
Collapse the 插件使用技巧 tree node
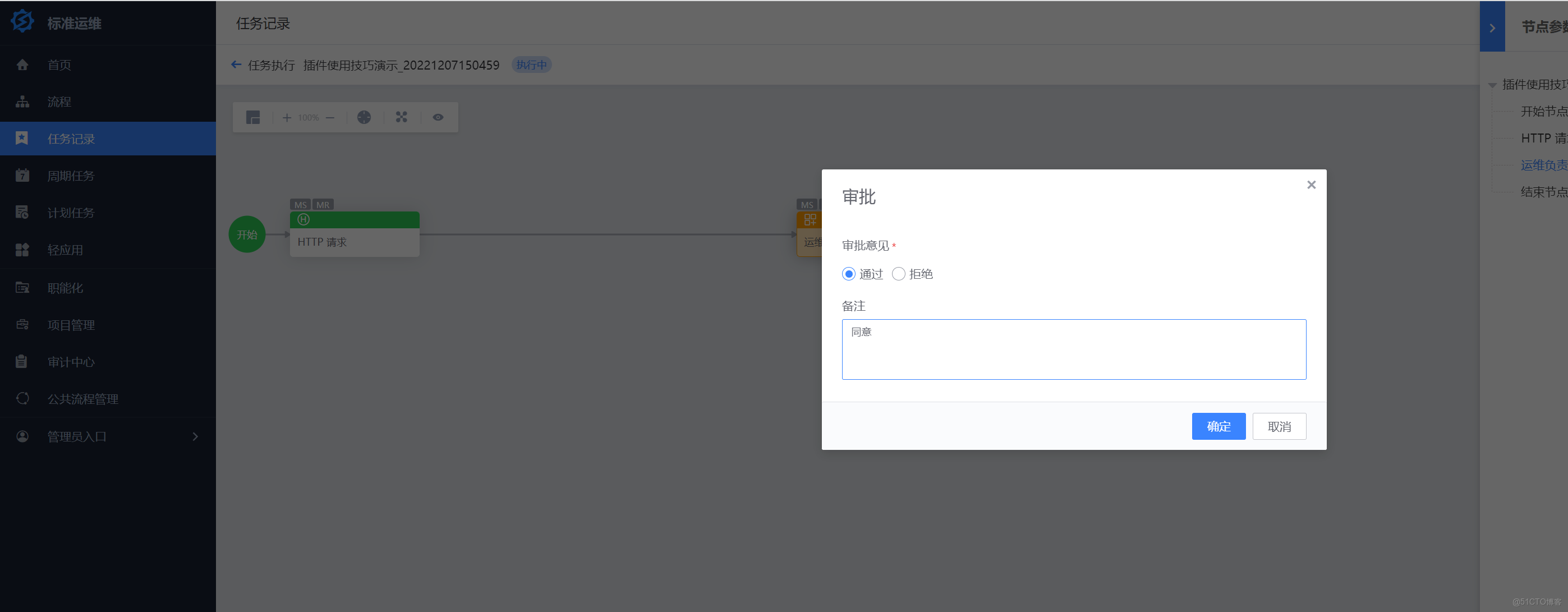point(1492,85)
